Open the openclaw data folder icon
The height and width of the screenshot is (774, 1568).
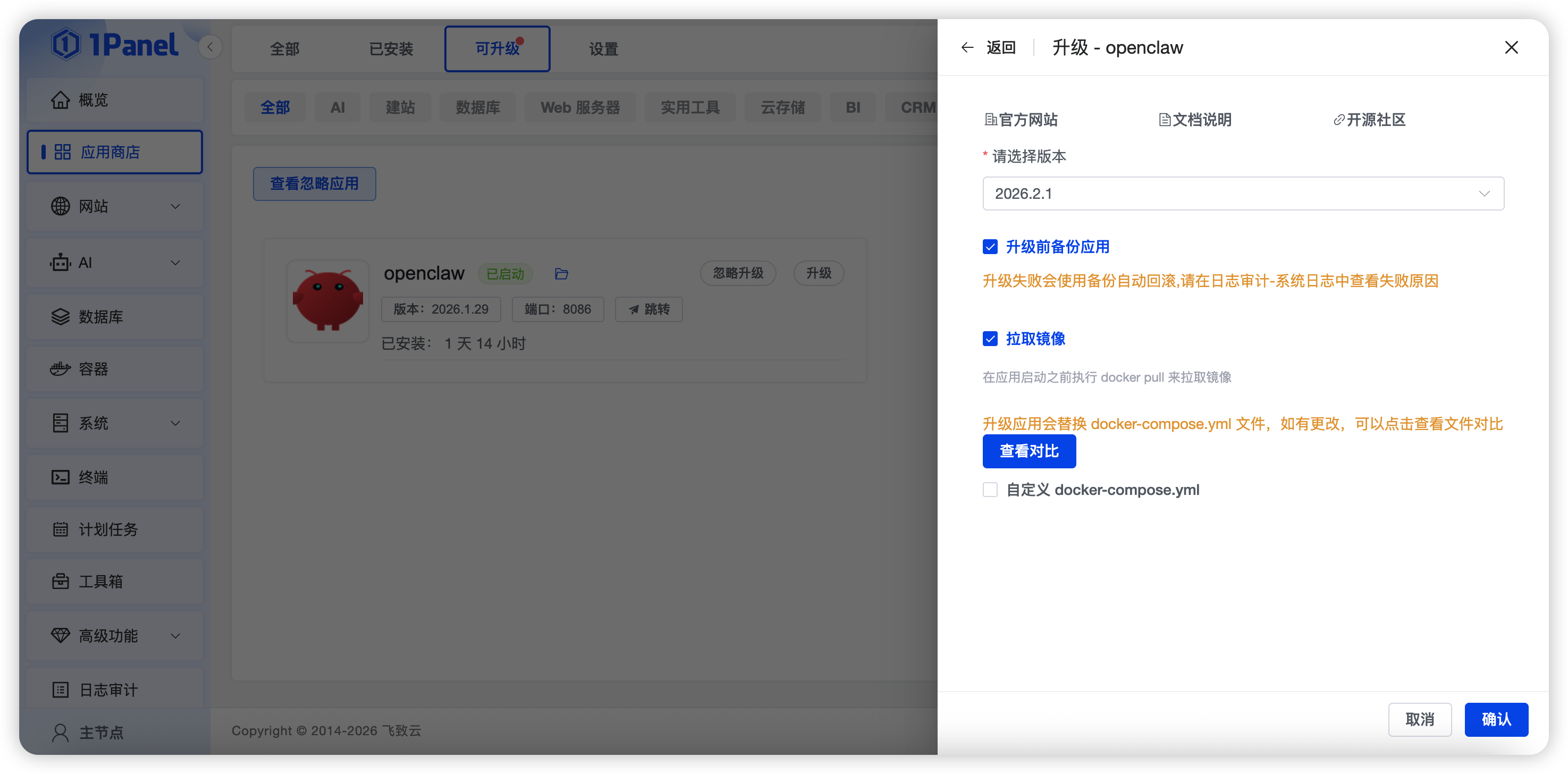[561, 273]
